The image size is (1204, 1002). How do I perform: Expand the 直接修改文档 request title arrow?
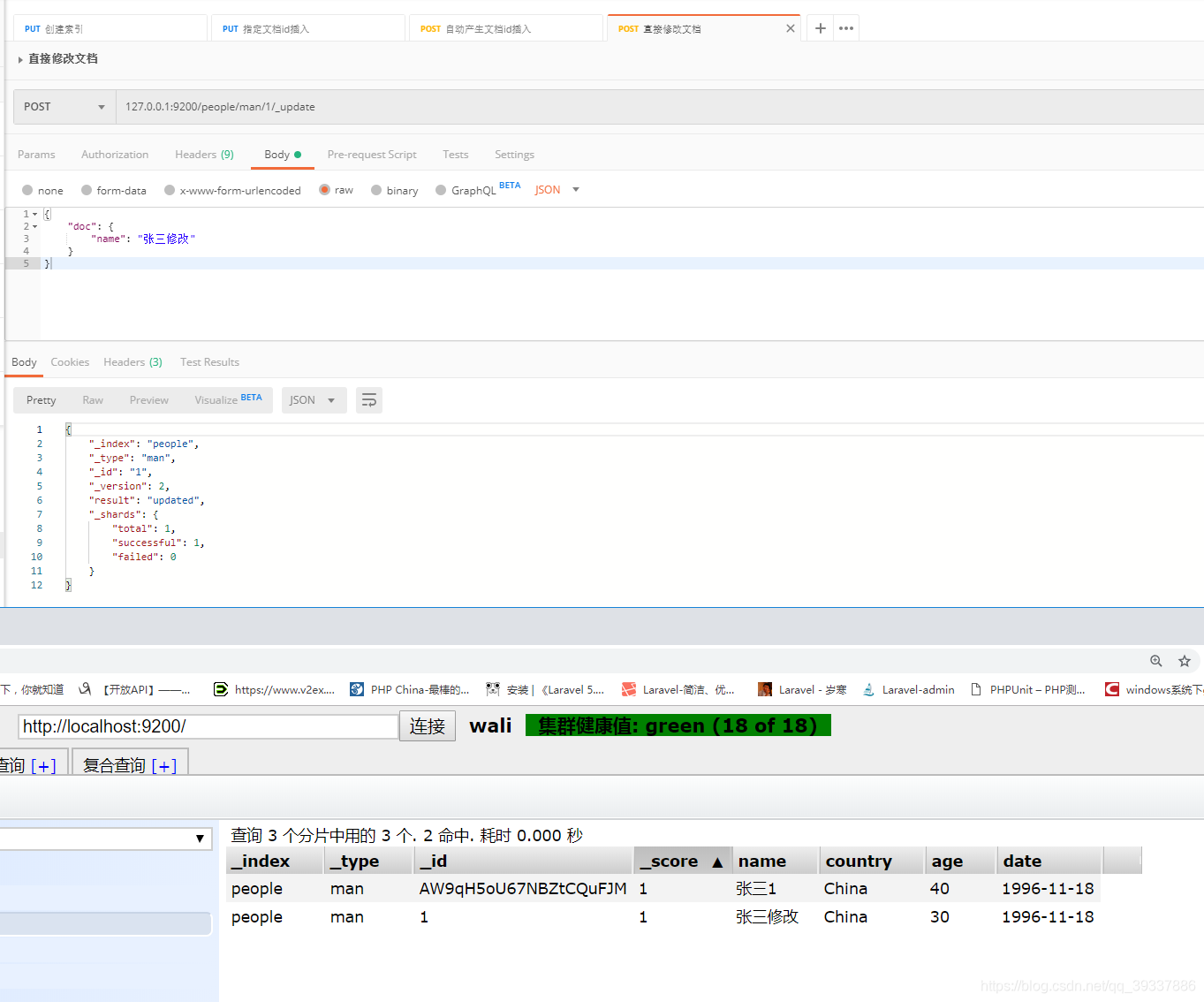click(20, 59)
